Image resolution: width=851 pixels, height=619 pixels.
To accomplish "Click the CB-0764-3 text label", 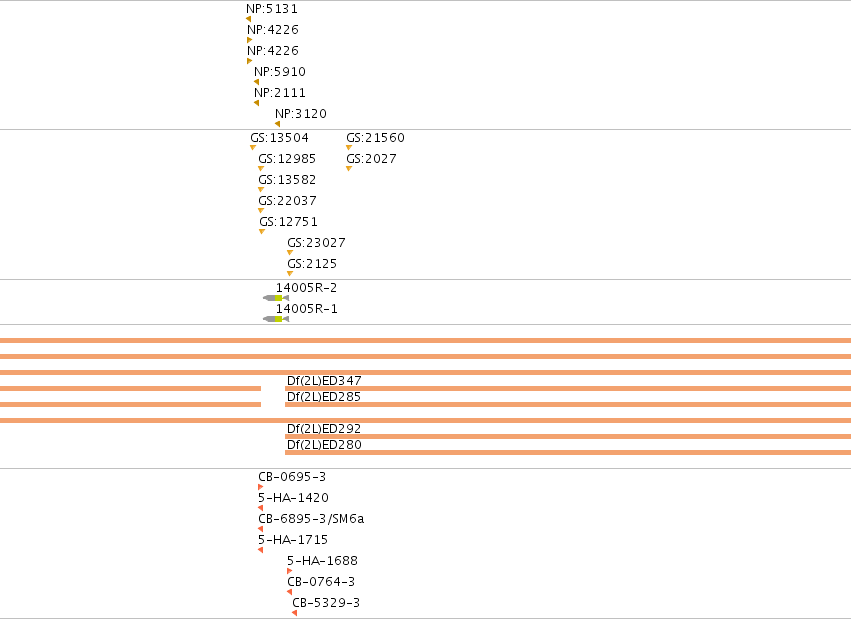I will pyautogui.click(x=321, y=582).
